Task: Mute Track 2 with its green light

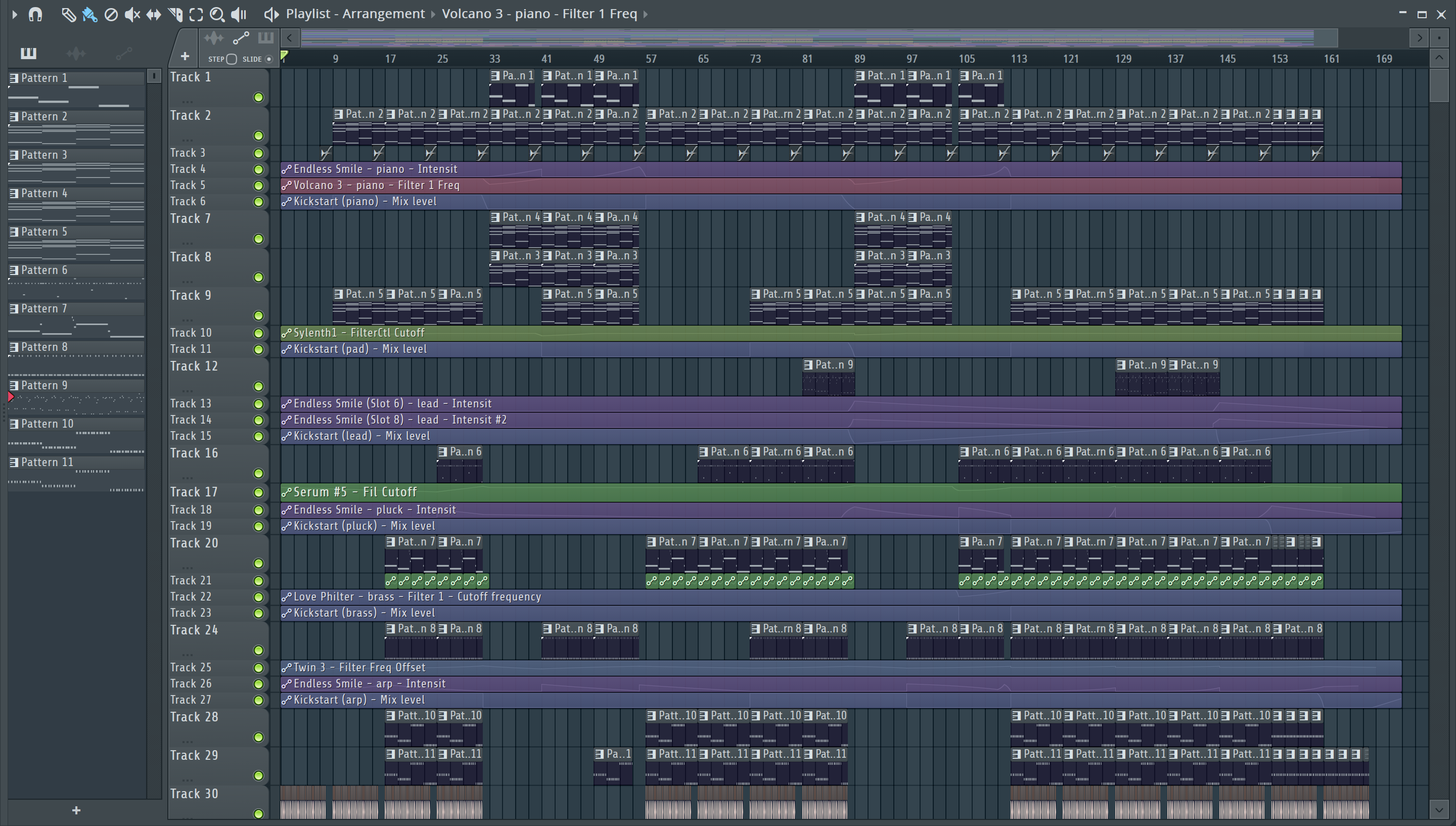Action: click(259, 135)
